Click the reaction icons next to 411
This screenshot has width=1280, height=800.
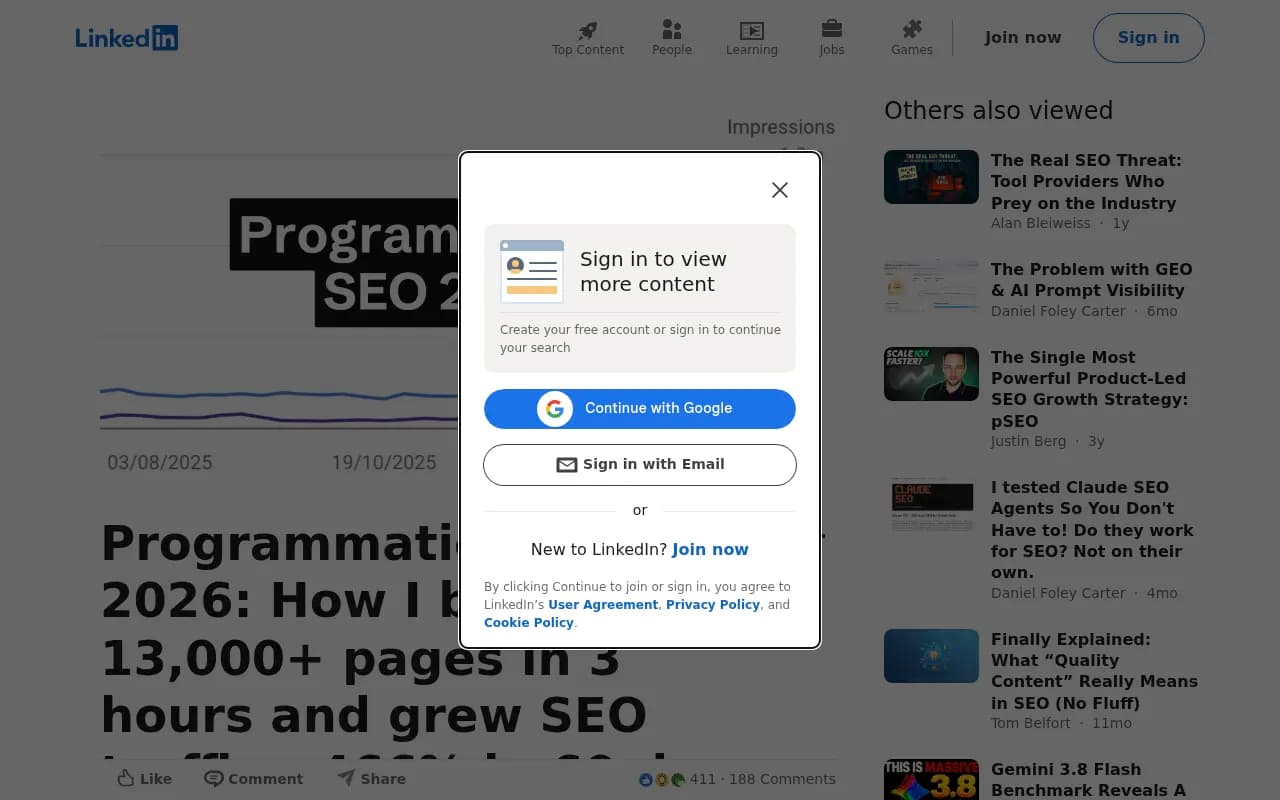(662, 780)
